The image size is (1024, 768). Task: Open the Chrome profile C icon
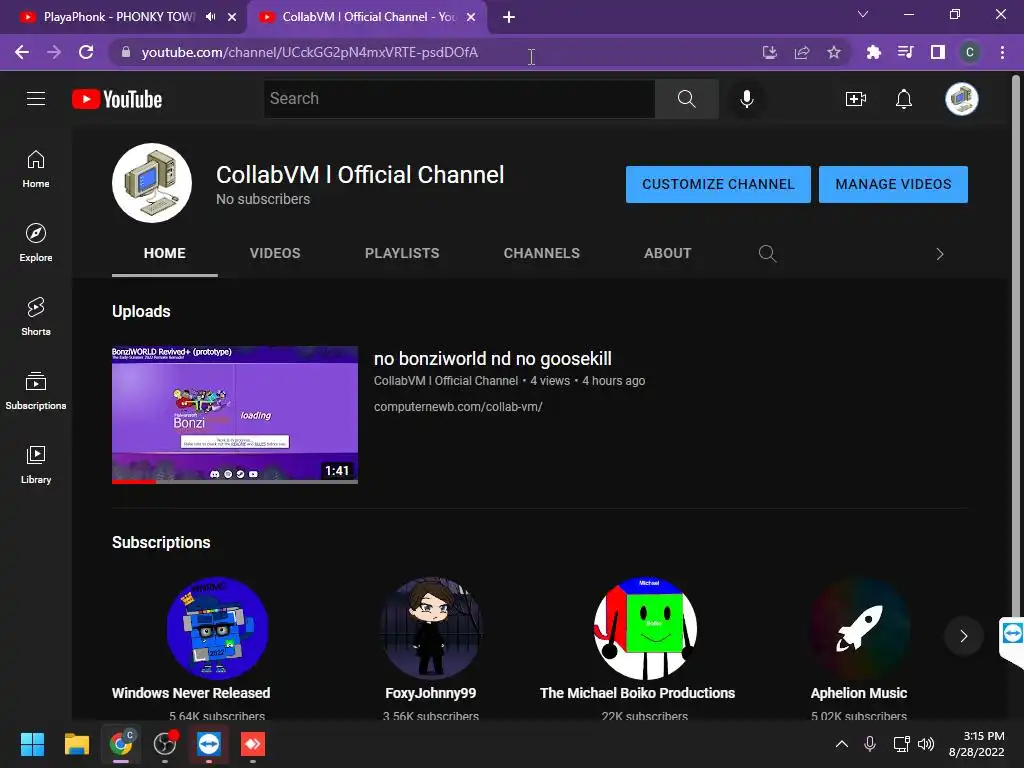pyautogui.click(x=970, y=52)
